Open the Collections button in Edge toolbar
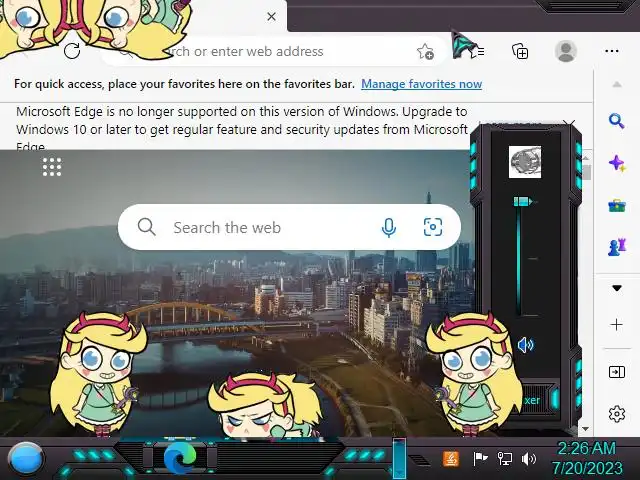This screenshot has height=480, width=640. pyautogui.click(x=520, y=51)
